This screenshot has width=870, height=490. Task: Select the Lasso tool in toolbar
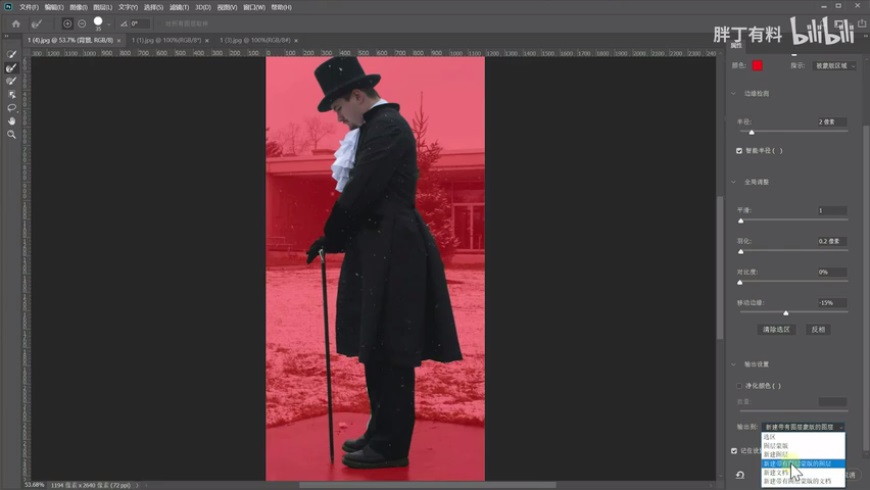(12, 107)
